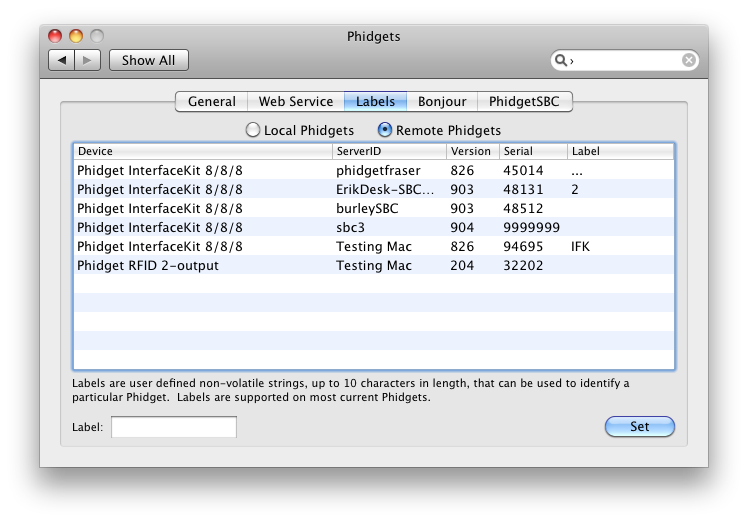This screenshot has height=522, width=748.
Task: Go forward with the right arrow button
Action: (87, 60)
